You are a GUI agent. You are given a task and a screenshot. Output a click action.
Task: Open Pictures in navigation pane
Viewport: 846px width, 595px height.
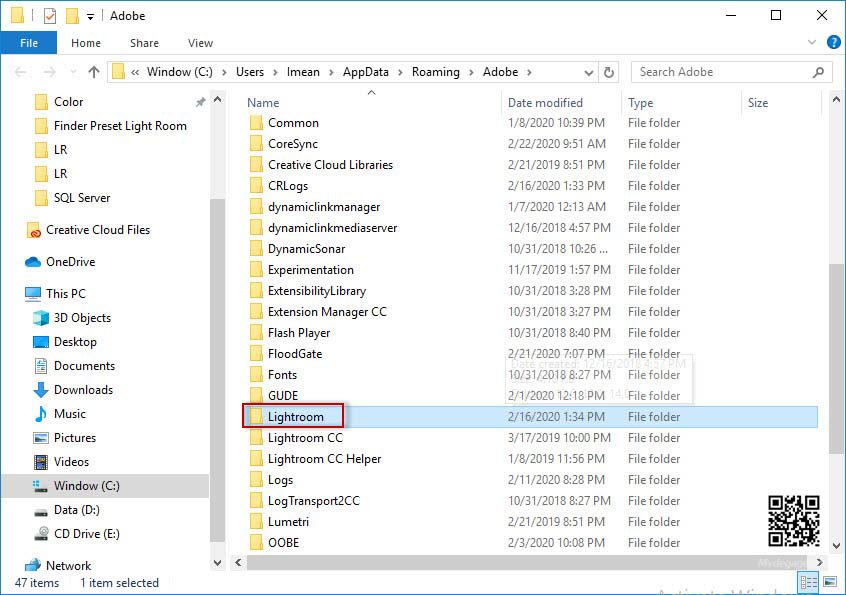(x=74, y=437)
